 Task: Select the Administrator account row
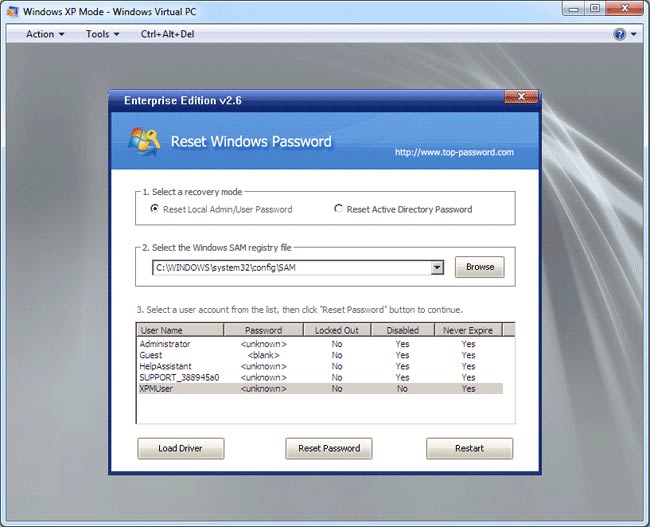pyautogui.click(x=166, y=344)
